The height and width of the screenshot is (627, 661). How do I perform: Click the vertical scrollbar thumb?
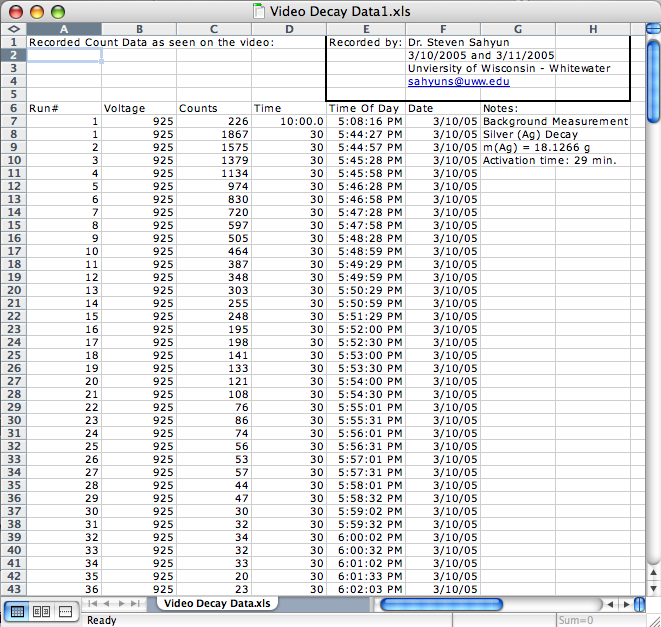[653, 80]
